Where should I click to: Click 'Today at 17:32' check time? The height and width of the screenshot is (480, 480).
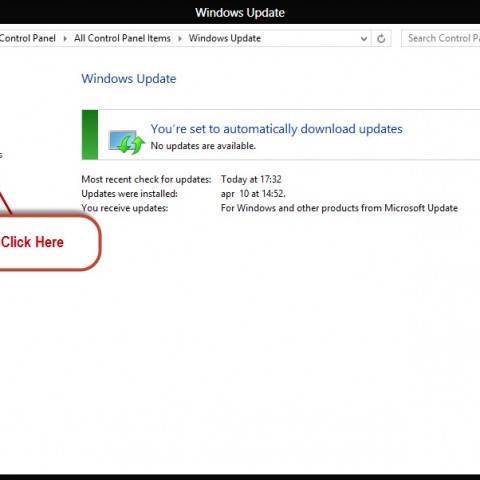251,179
